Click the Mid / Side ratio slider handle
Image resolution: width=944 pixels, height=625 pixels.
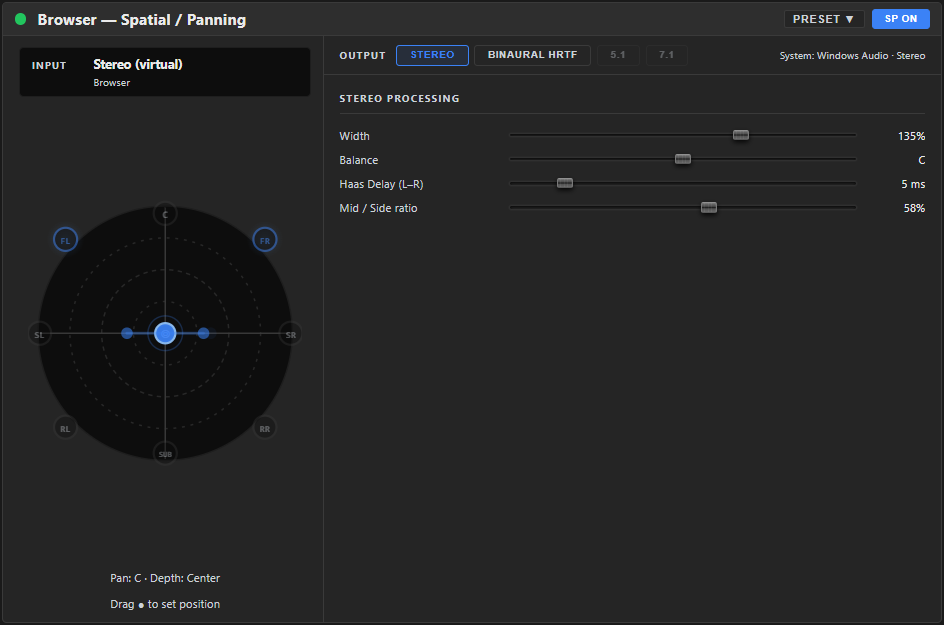tap(709, 208)
